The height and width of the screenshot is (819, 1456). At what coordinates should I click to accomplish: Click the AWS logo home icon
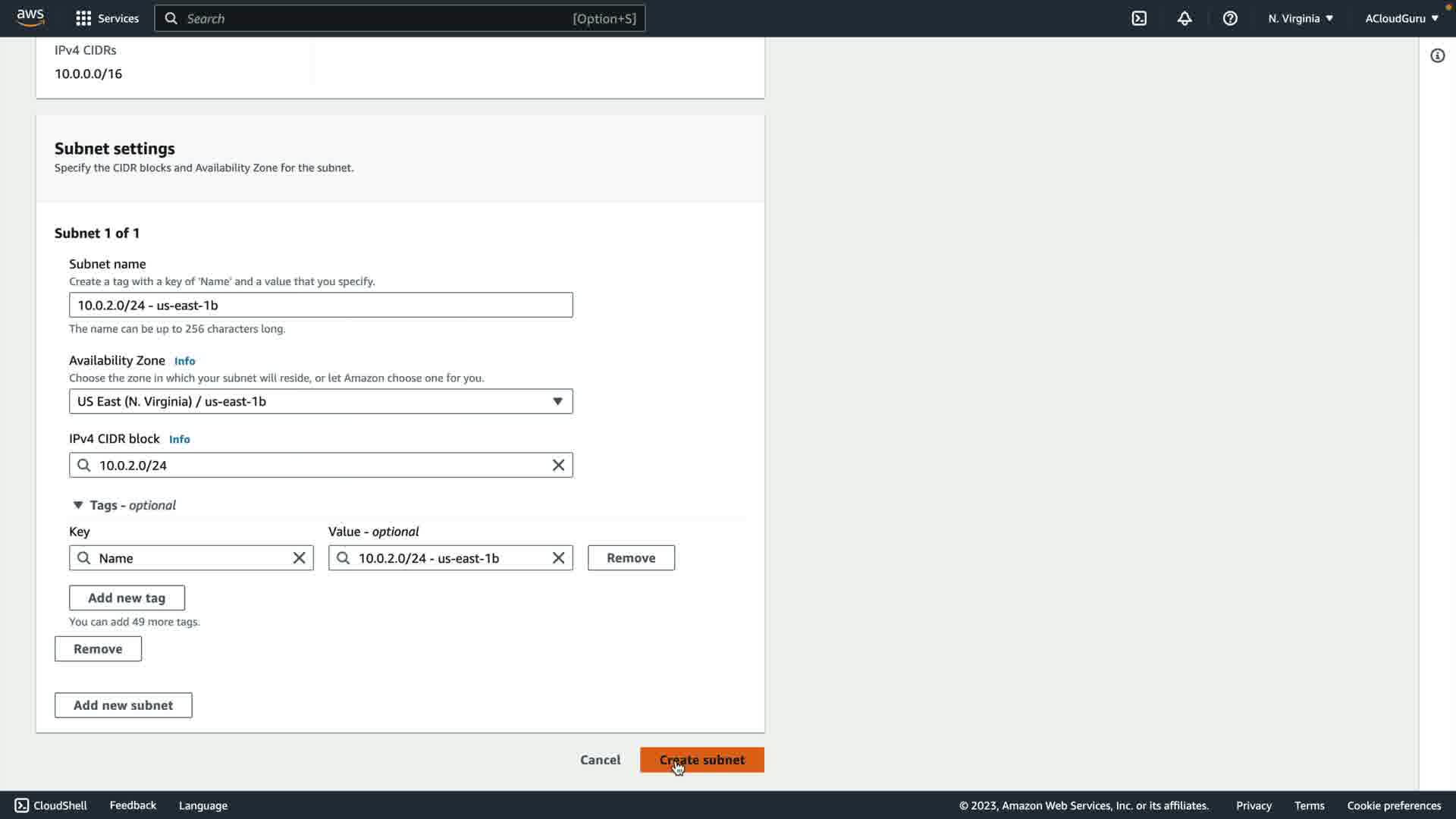30,17
